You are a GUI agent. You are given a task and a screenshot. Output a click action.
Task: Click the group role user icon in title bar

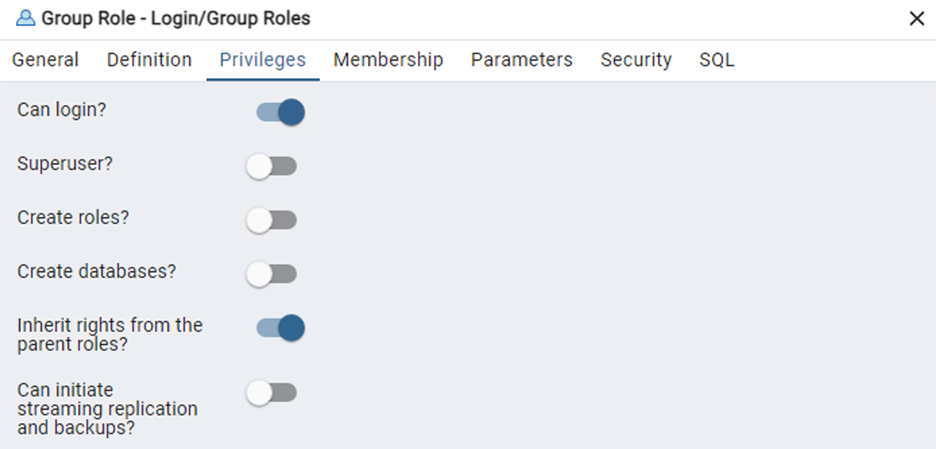pos(26,18)
